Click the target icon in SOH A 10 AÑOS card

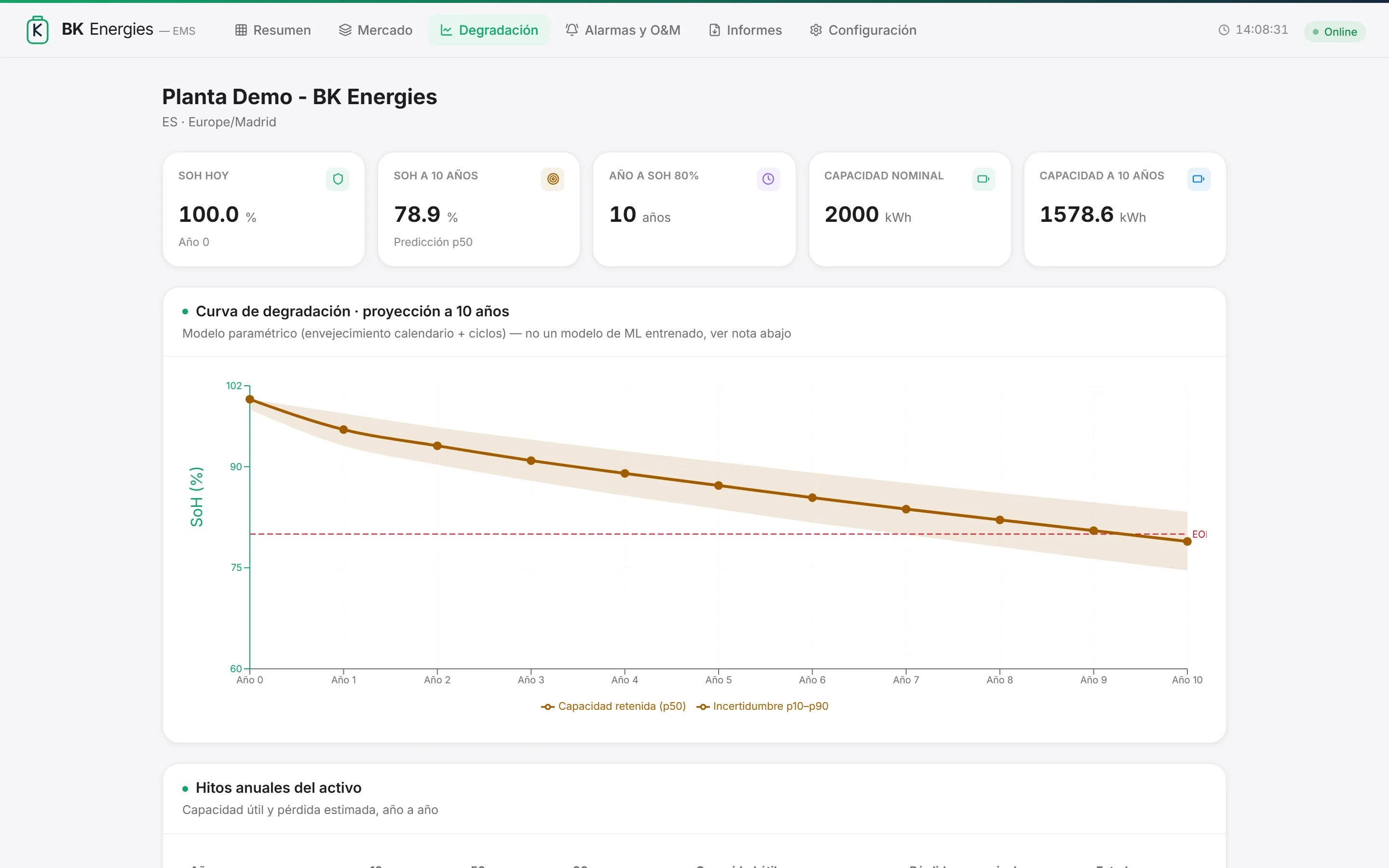click(553, 179)
